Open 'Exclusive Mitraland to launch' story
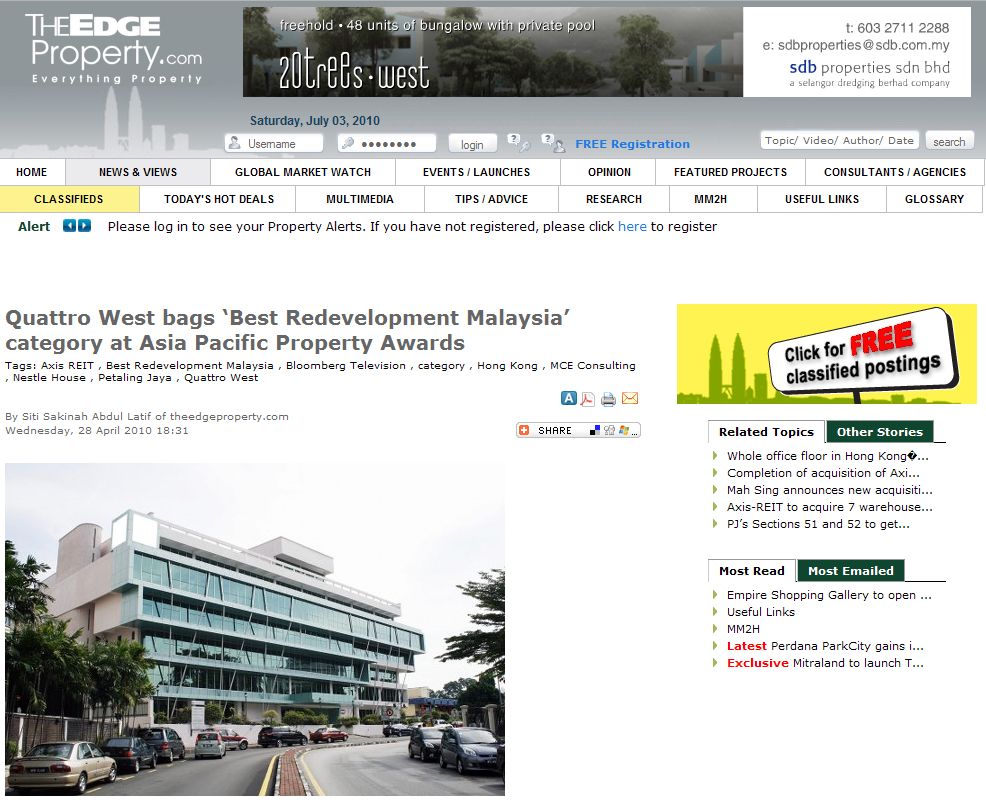Viewport: 986px width, 803px height. 825,663
